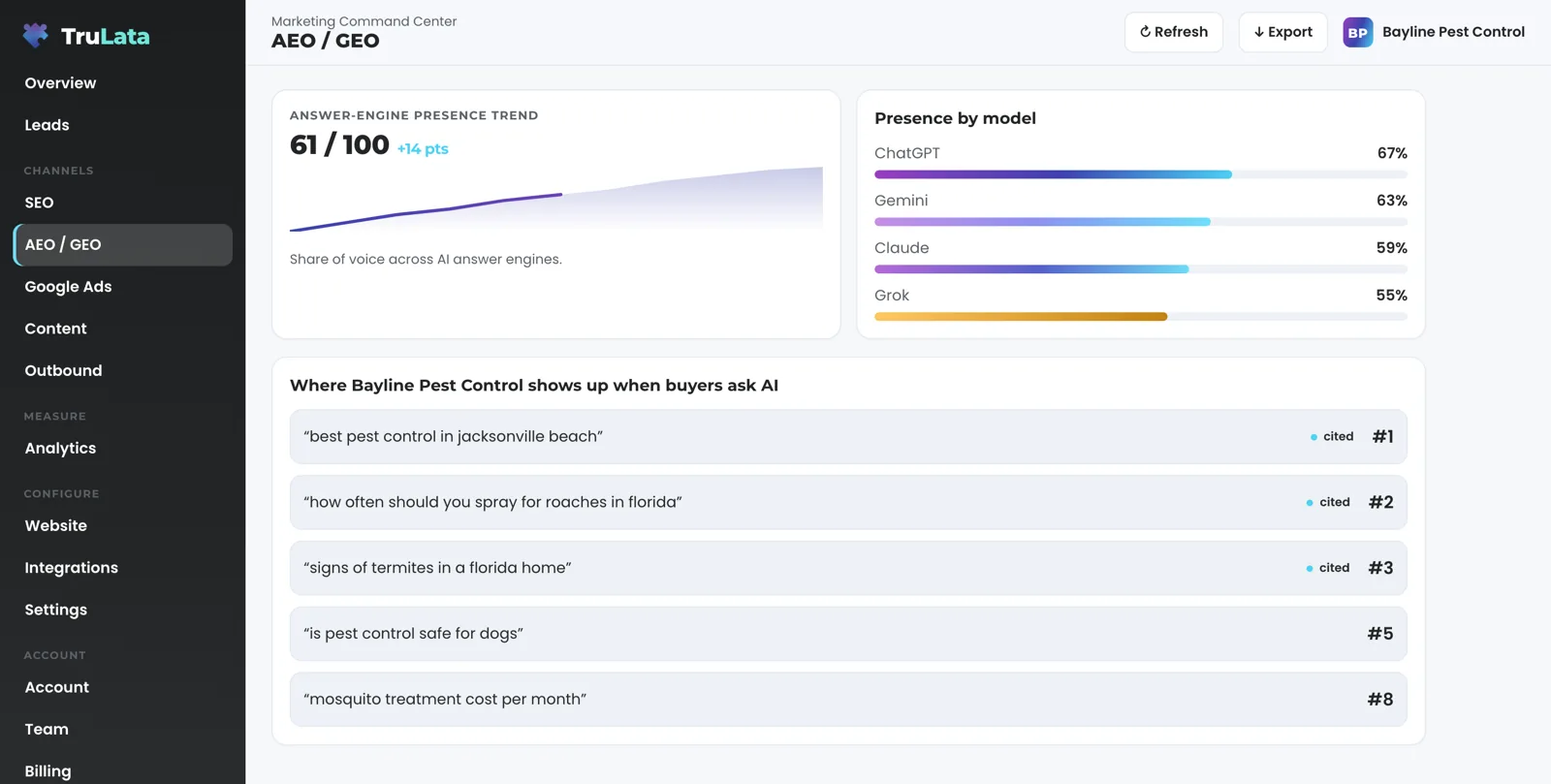
Task: Click the Gemini presence bar
Action: pos(1140,222)
